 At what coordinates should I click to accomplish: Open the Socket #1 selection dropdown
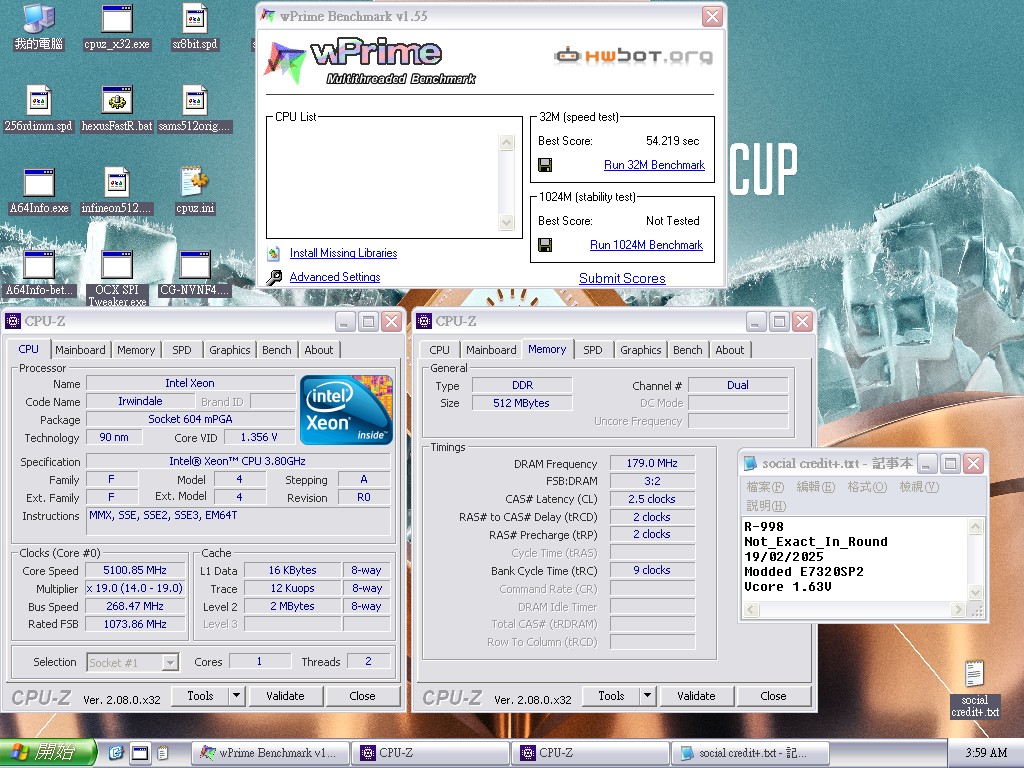pyautogui.click(x=170, y=663)
